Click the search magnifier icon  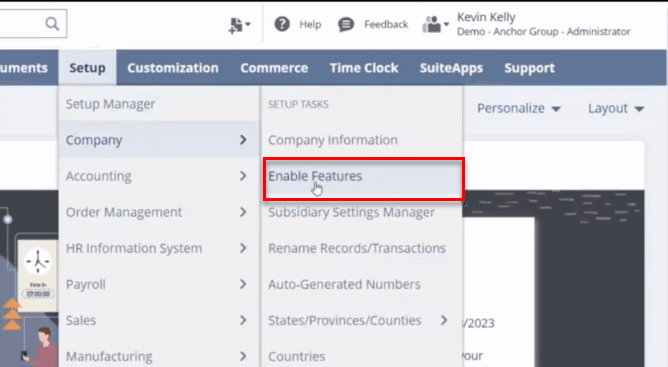pos(52,24)
